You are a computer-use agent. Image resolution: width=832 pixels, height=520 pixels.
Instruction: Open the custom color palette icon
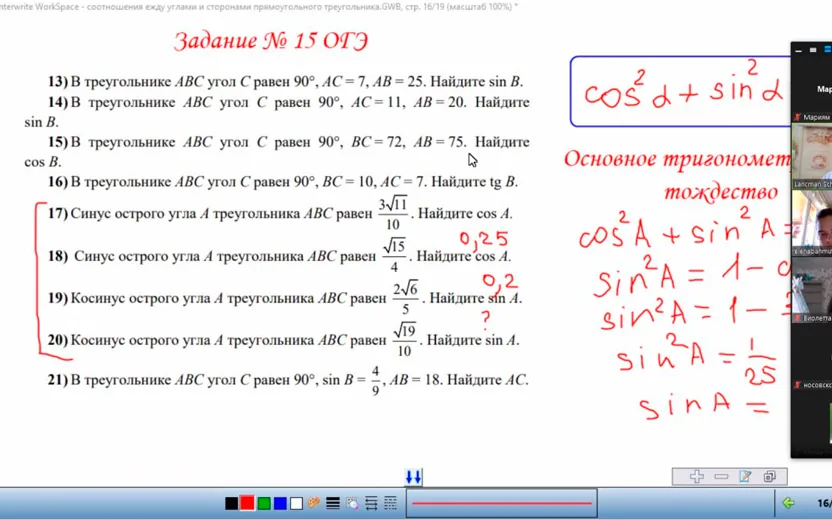(x=314, y=502)
